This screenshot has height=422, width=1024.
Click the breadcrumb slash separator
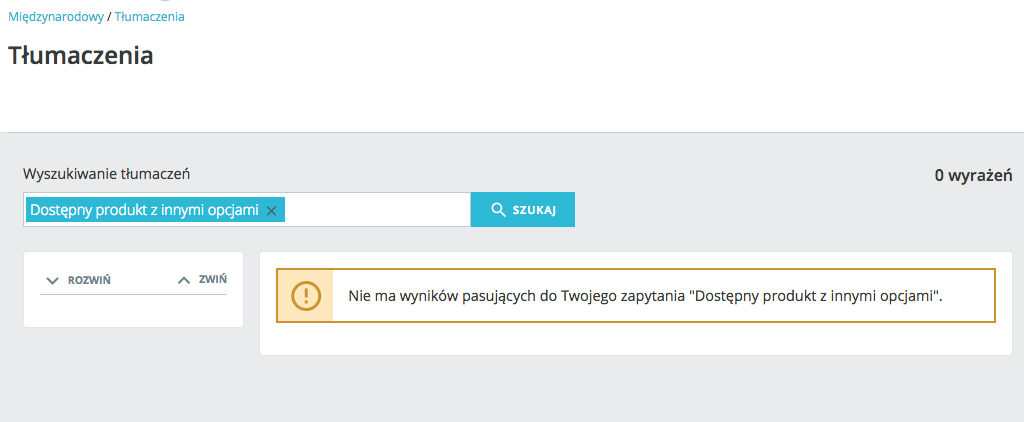tap(109, 17)
